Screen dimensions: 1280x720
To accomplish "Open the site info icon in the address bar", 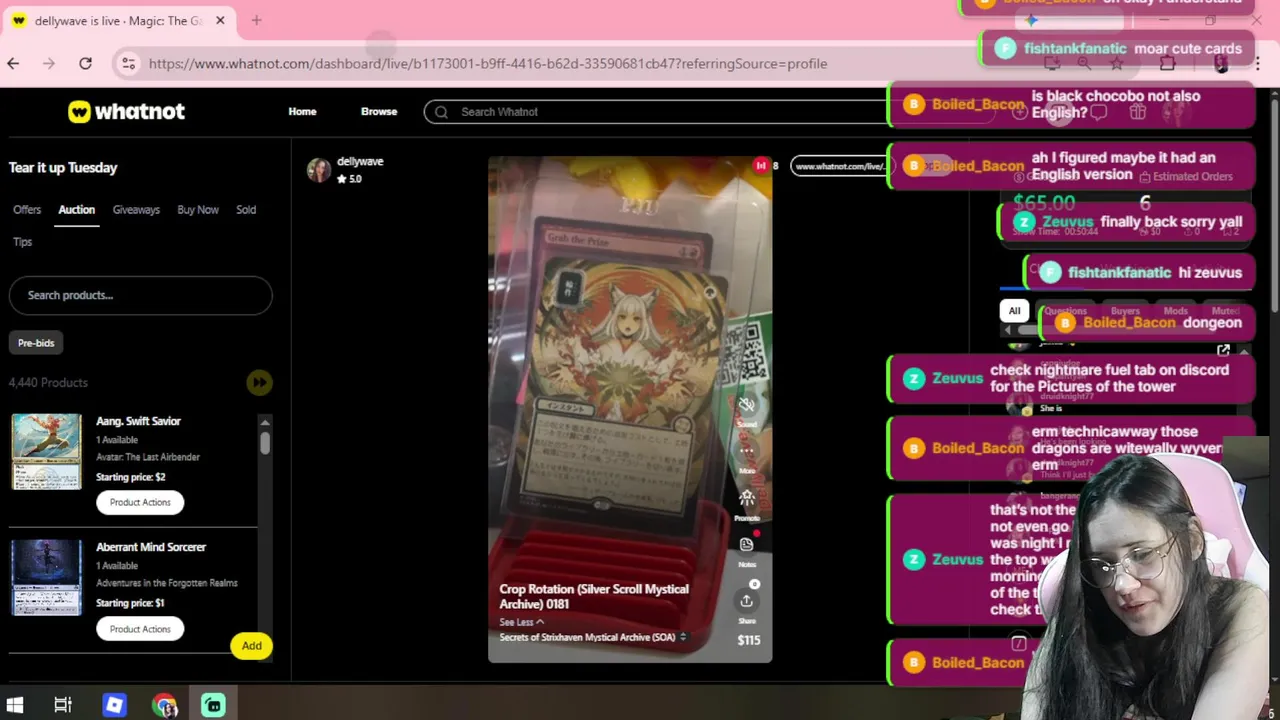I will click(128, 63).
